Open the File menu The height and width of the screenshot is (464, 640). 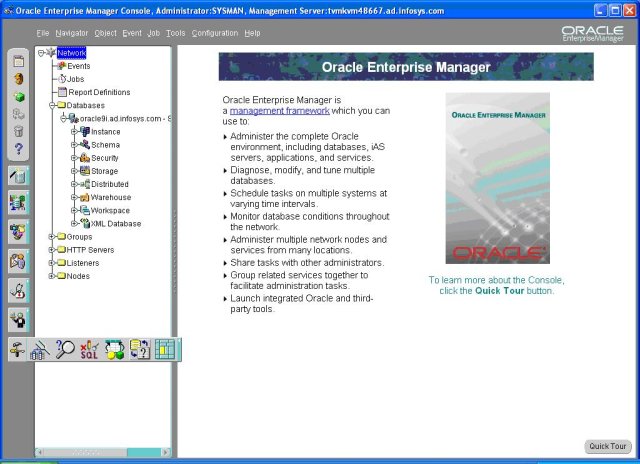[43, 33]
